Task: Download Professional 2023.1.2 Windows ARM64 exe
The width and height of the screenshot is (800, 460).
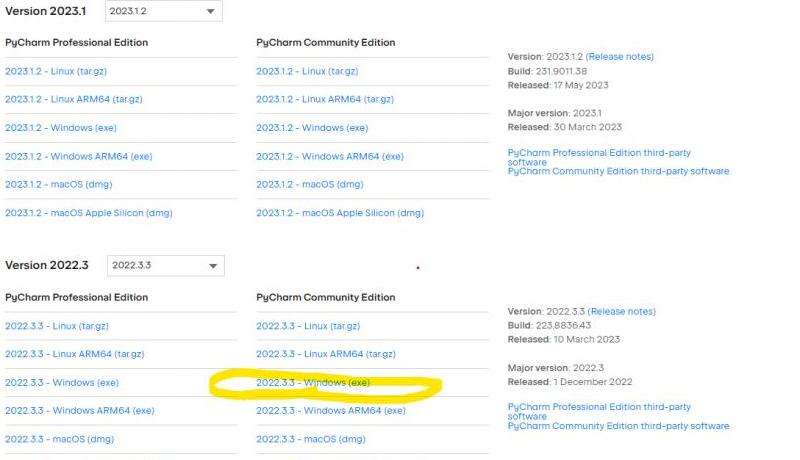Action: pyautogui.click(x=79, y=157)
